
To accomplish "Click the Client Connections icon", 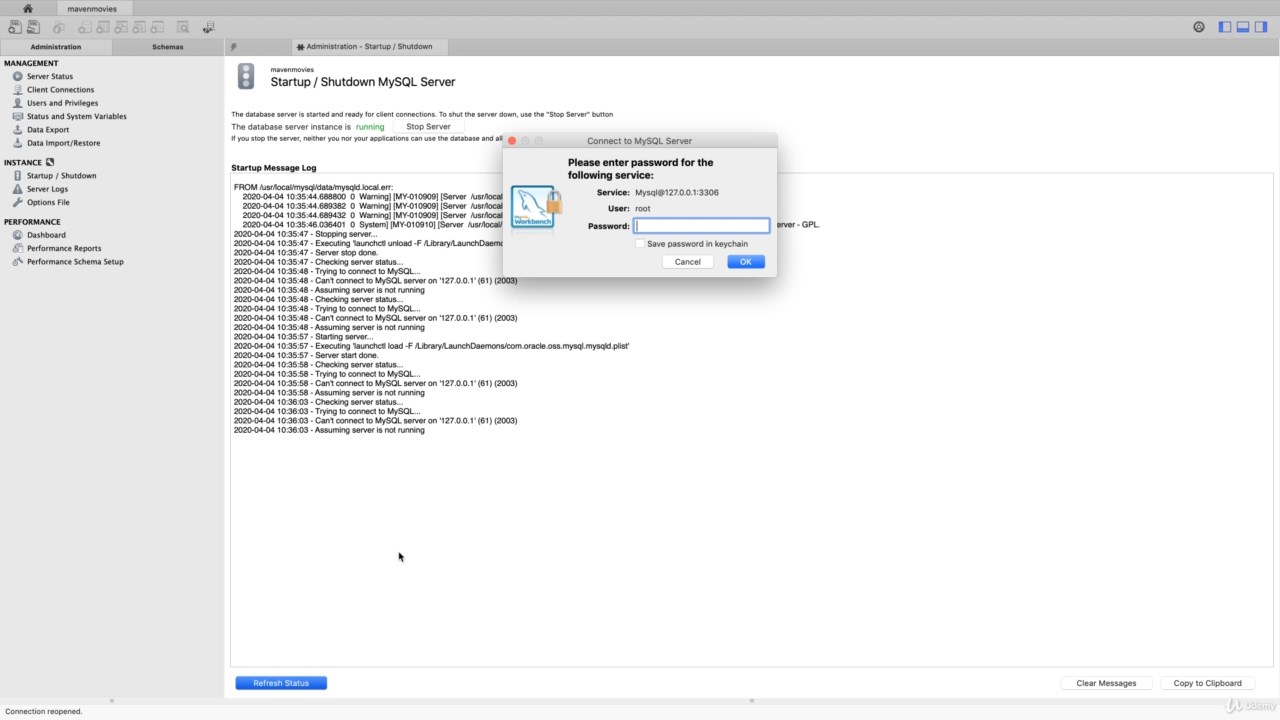I will tap(17, 89).
